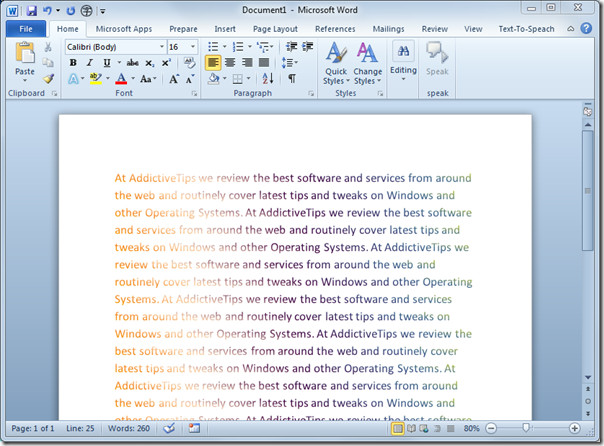Screen dimensions: 604x446
Task: Click the Help question mark icon
Action: click(586, 29)
